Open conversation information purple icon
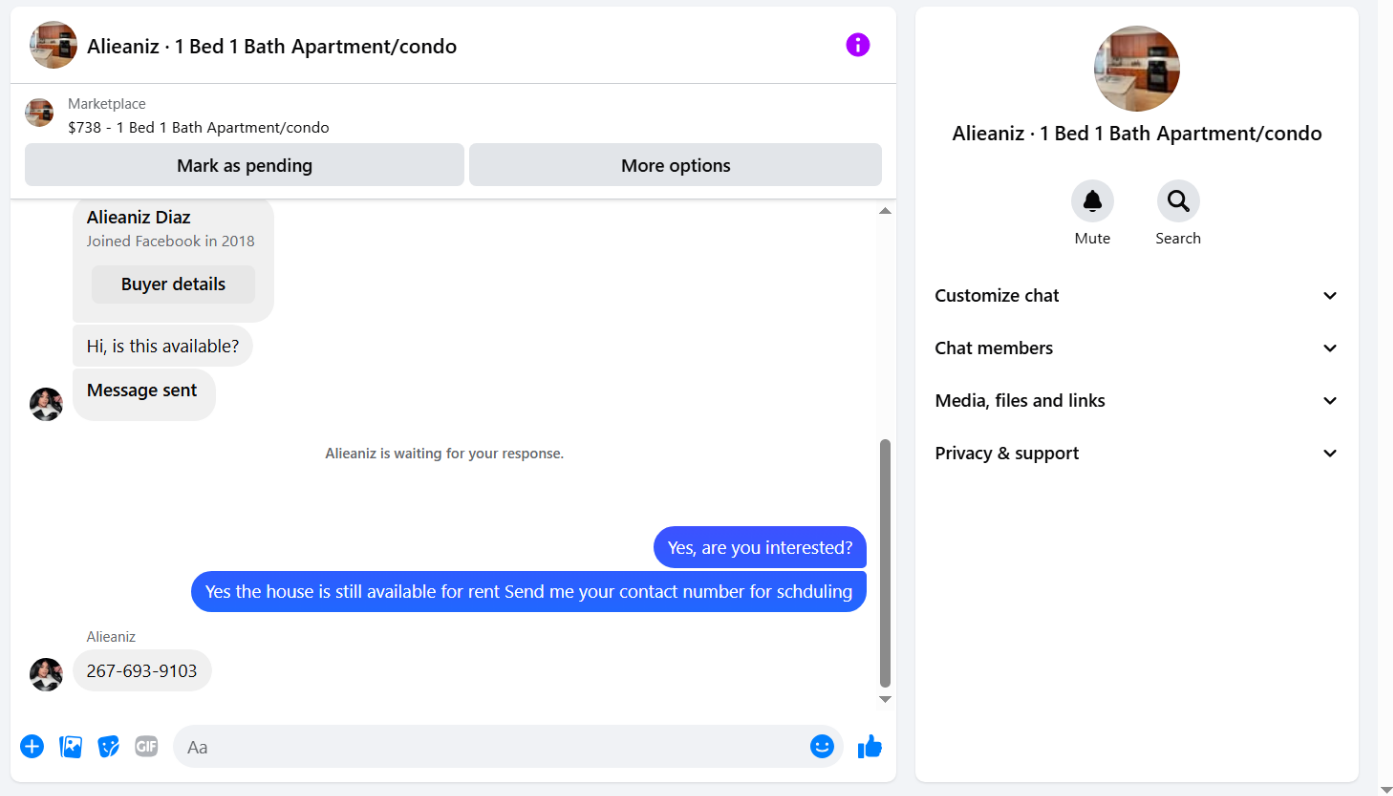The width and height of the screenshot is (1393, 796). point(858,45)
